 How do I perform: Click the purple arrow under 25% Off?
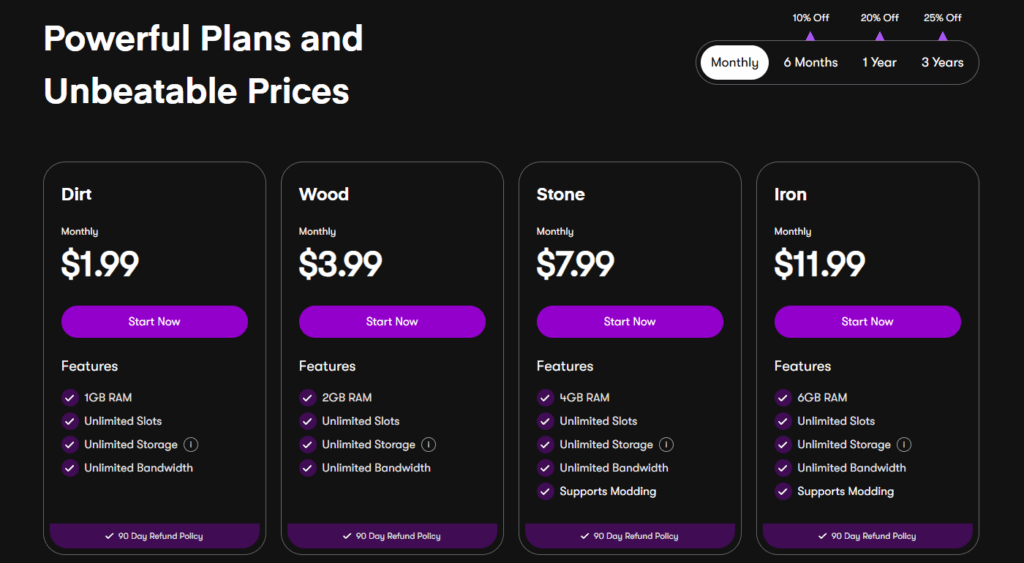(x=942, y=36)
